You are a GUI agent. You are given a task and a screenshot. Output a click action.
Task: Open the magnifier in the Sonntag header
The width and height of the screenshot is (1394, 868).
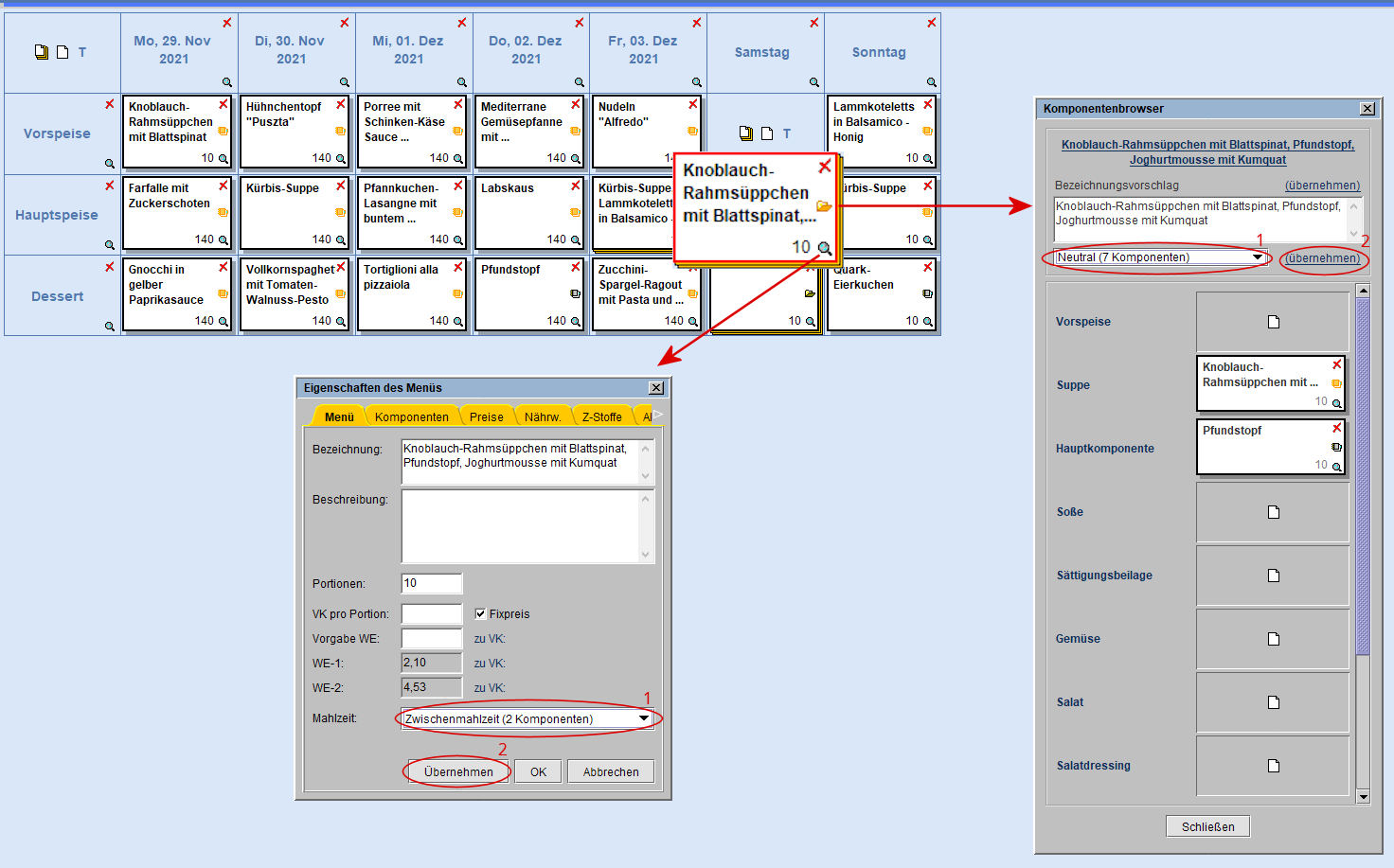932,82
